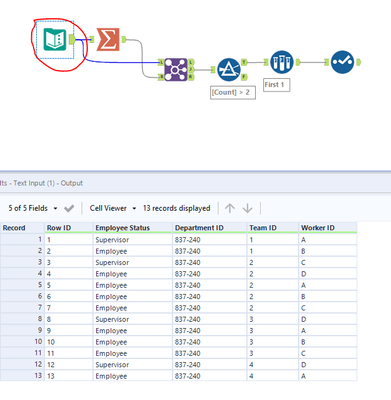This screenshot has height=400, width=391.
Task: Select Department ID cell in record 4
Action: click(x=210, y=274)
